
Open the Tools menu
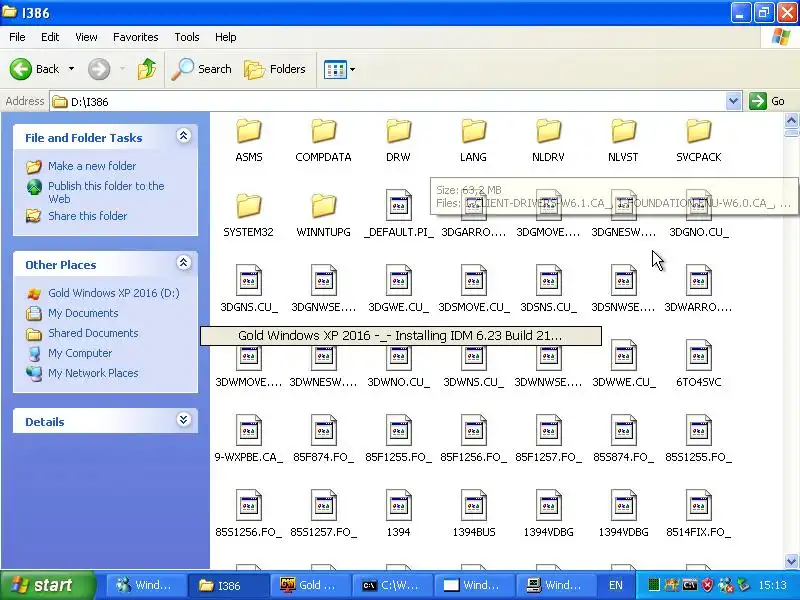click(187, 37)
